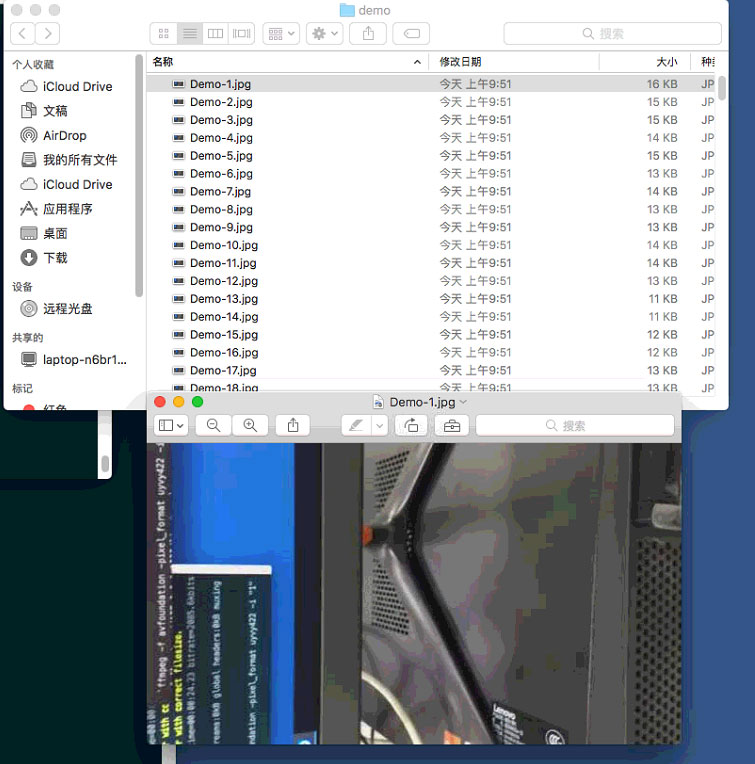This screenshot has width=755, height=764.
Task: Rotate the image in Preview
Action: pyautogui.click(x=411, y=425)
